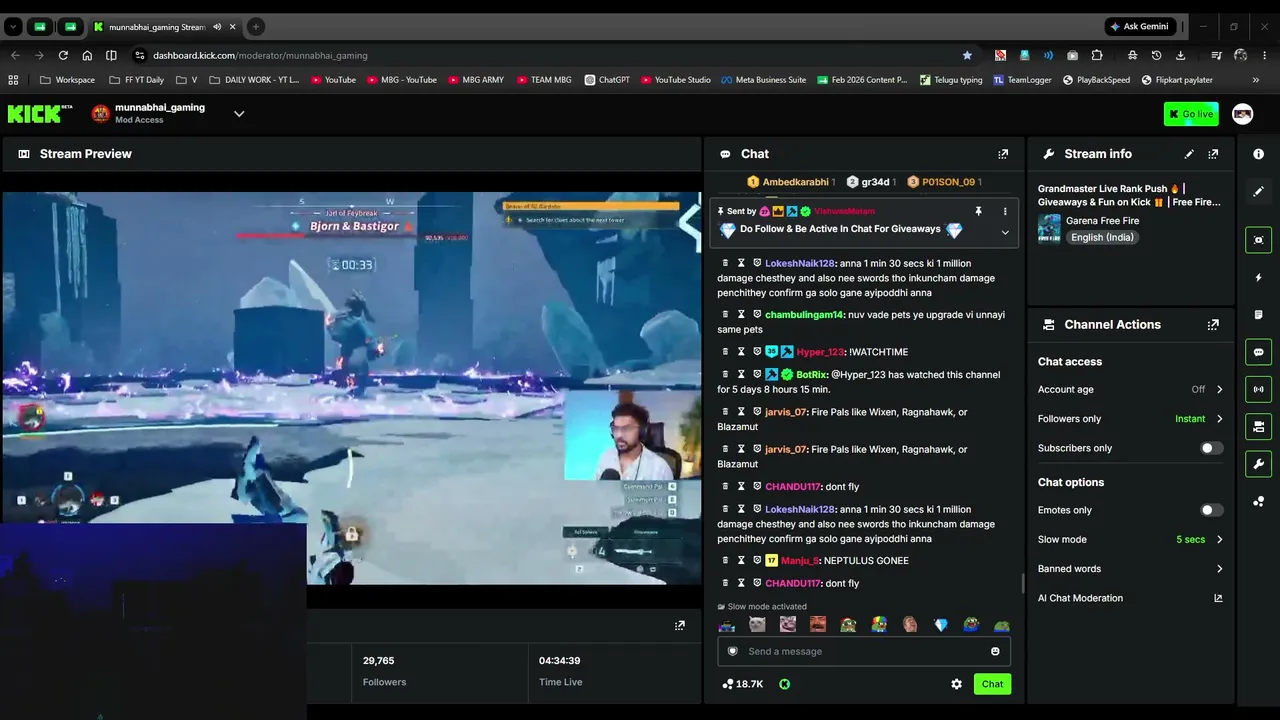Click the green Chat send button
1280x720 pixels.
[x=992, y=684]
